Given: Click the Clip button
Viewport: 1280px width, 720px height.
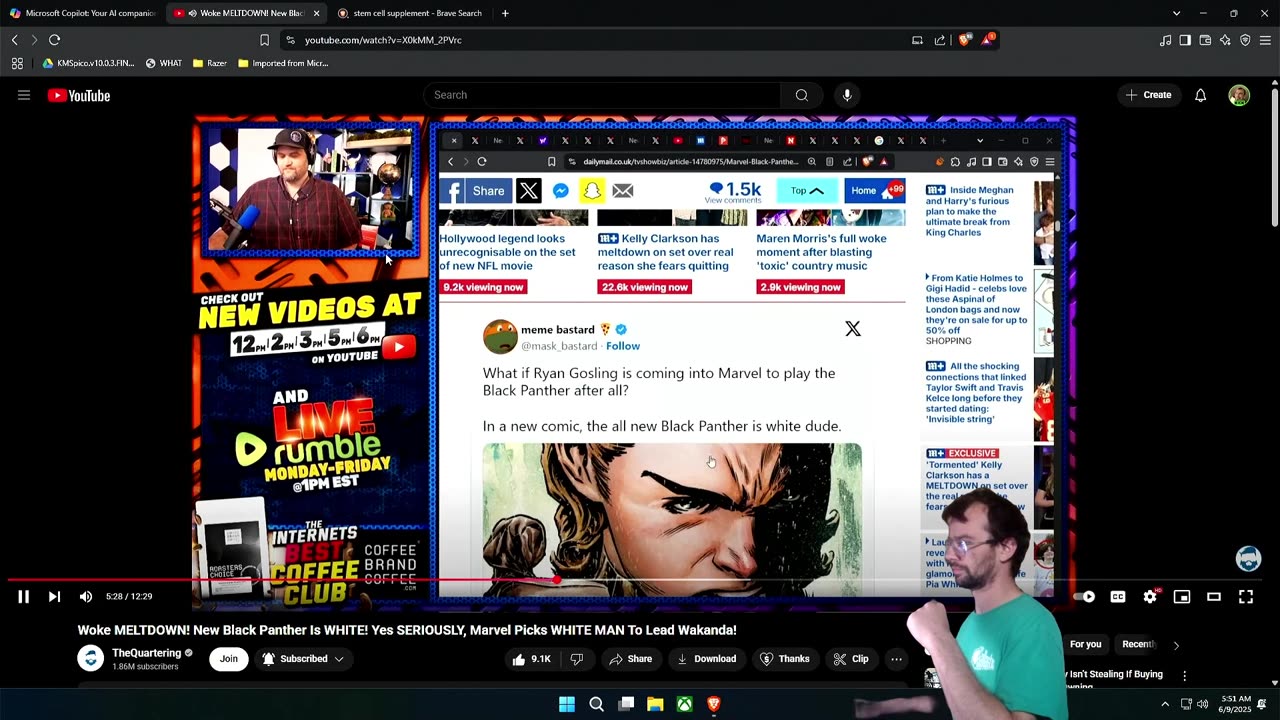Looking at the screenshot, I should point(851,659).
